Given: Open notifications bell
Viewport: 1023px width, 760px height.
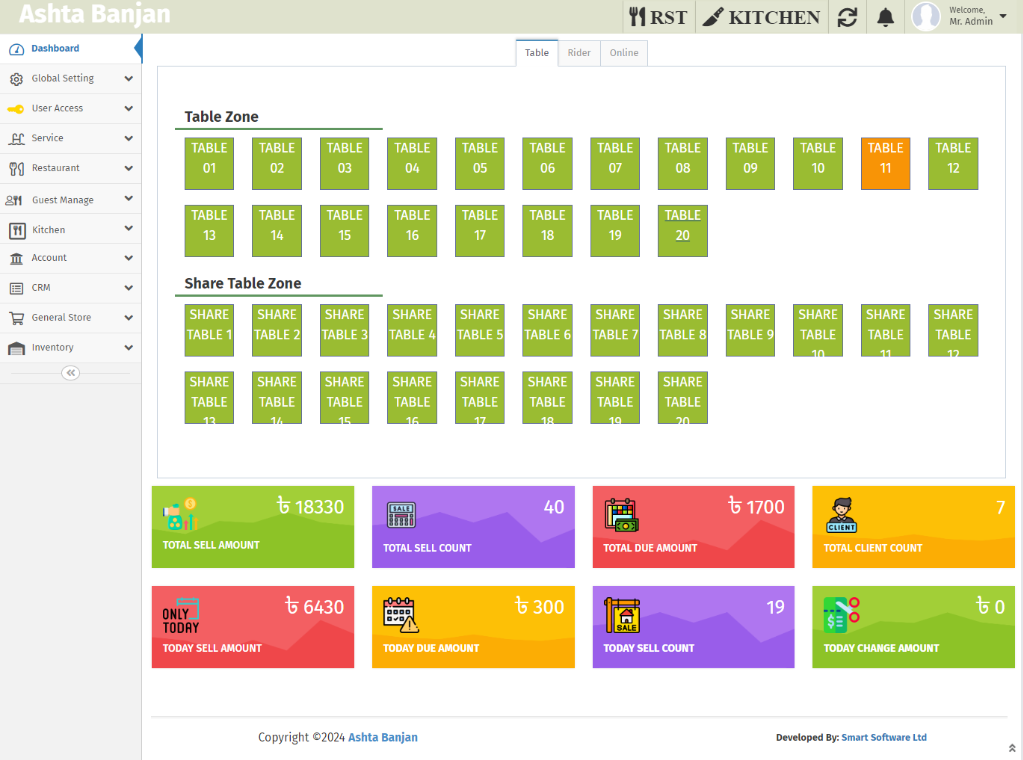Looking at the screenshot, I should 885,17.
